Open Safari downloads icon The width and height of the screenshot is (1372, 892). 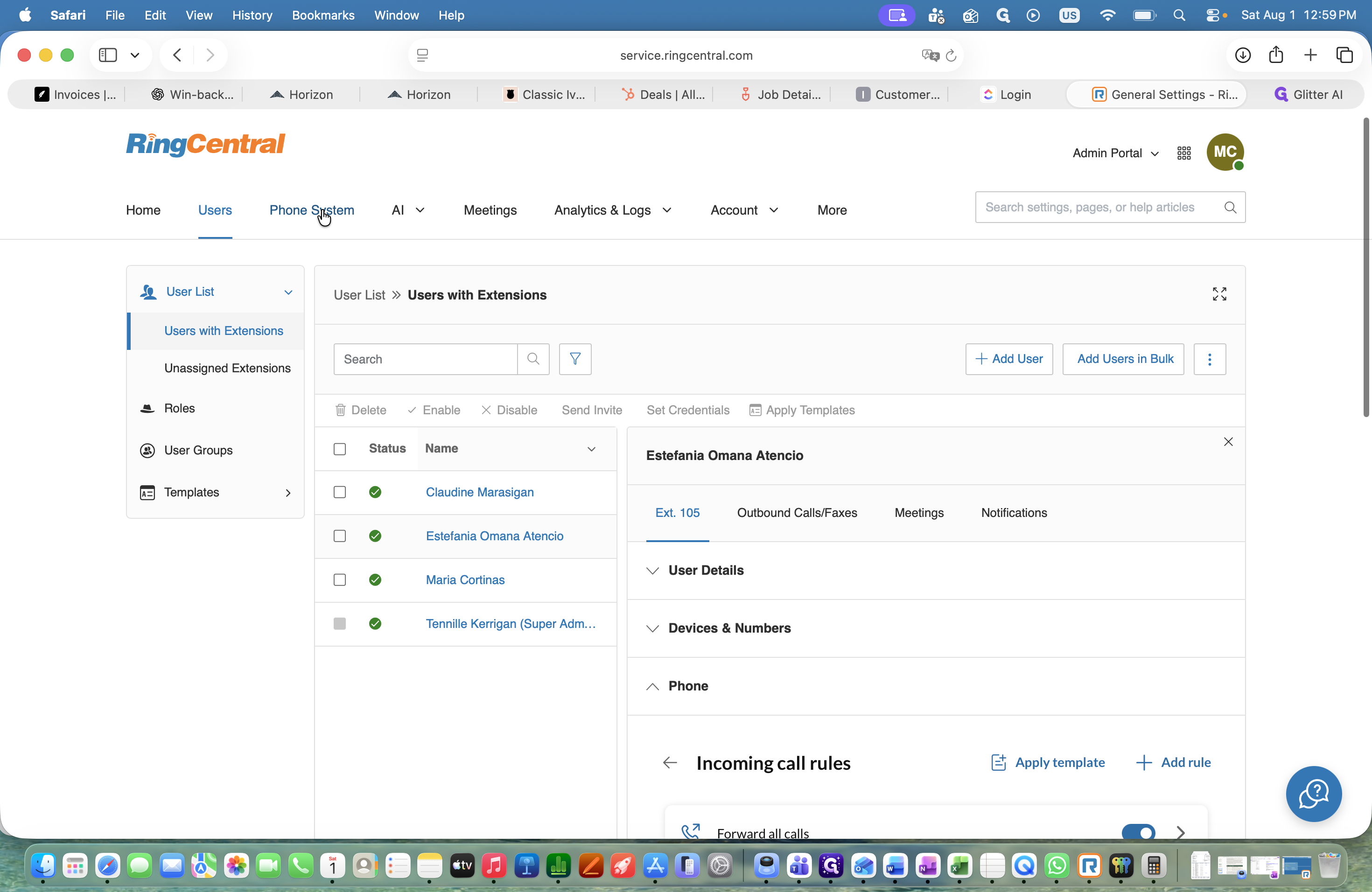coord(1243,55)
